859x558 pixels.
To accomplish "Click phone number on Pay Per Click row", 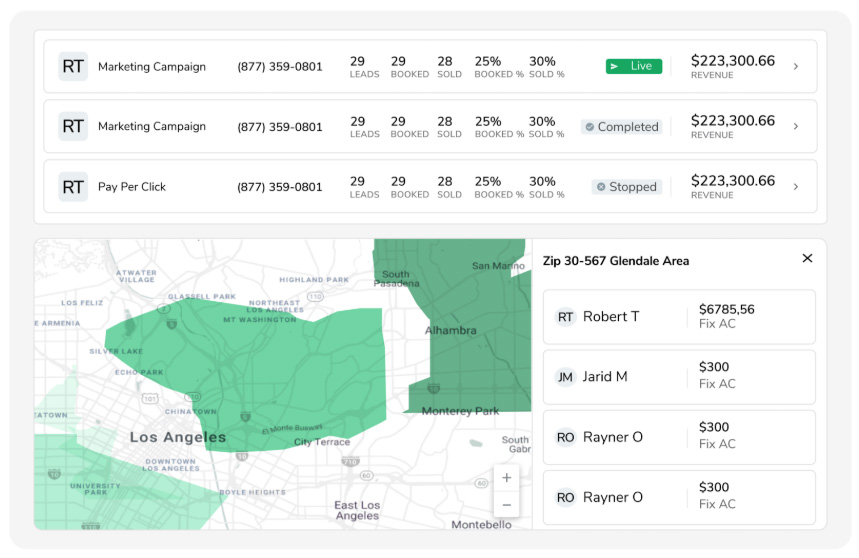I will [x=280, y=187].
